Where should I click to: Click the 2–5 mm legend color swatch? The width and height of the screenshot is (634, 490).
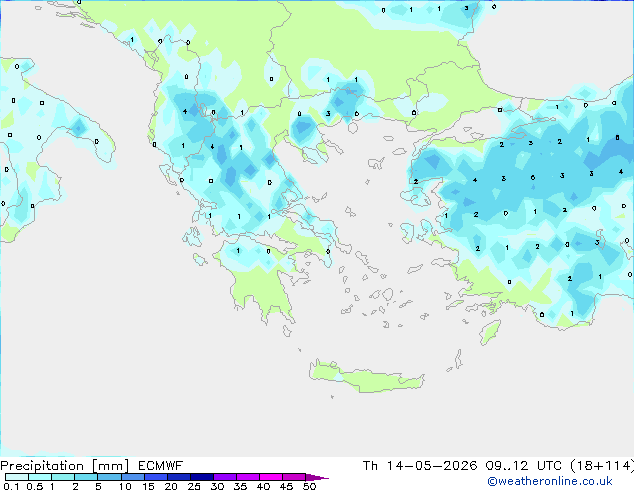pyautogui.click(x=86, y=477)
